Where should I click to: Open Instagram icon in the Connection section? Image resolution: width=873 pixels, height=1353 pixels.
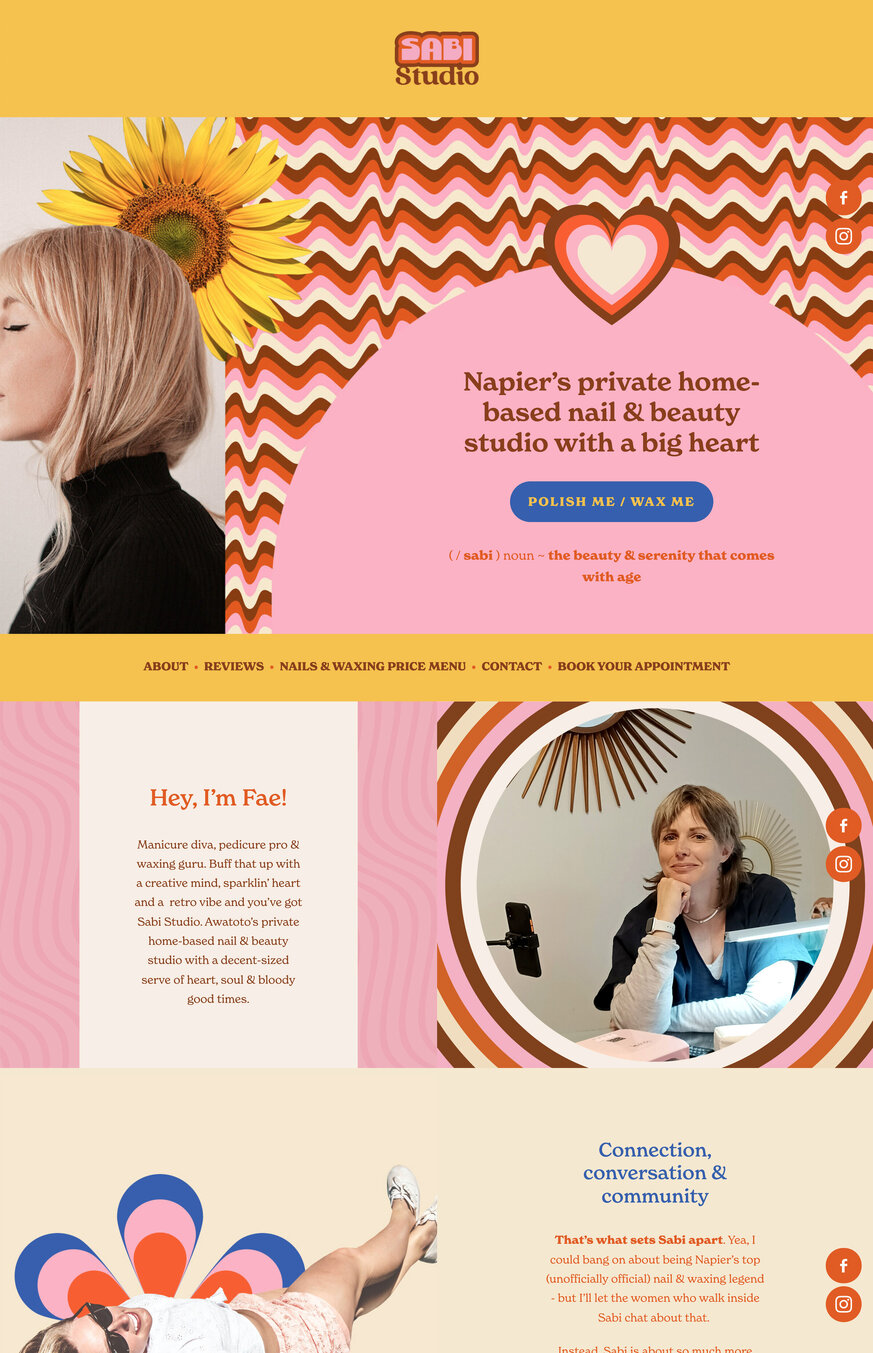[843, 1304]
